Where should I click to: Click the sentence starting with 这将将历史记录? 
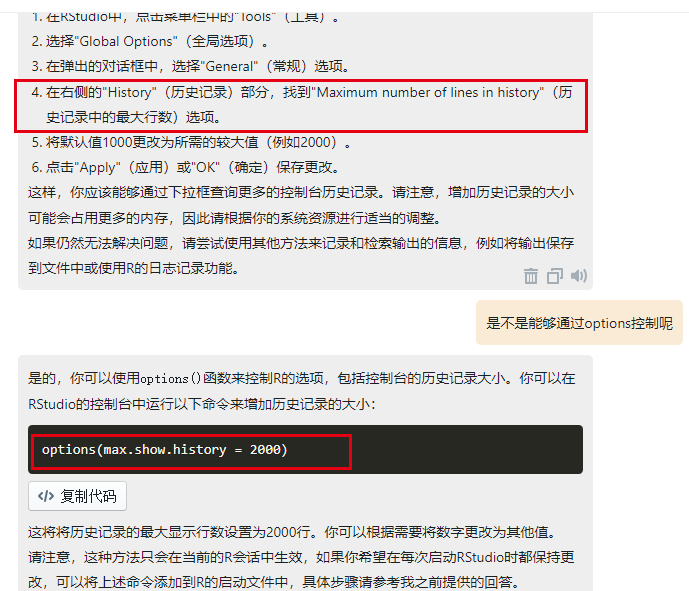[294, 532]
